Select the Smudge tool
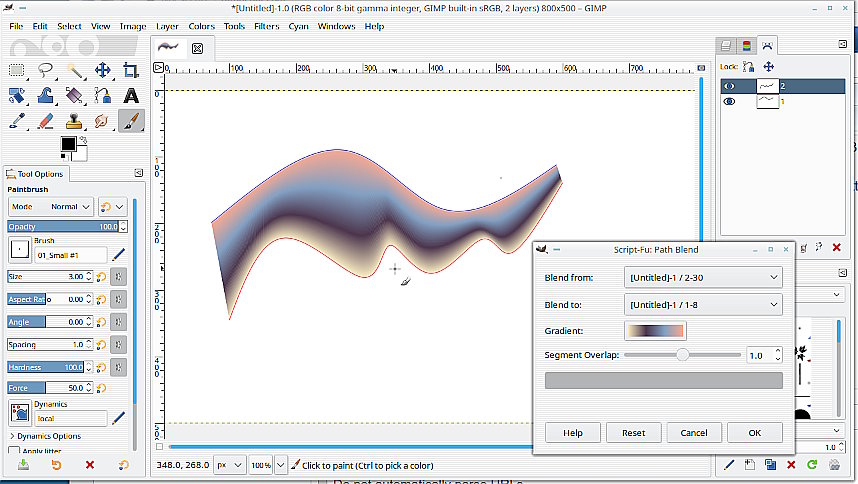This screenshot has width=858, height=484. pos(102,120)
